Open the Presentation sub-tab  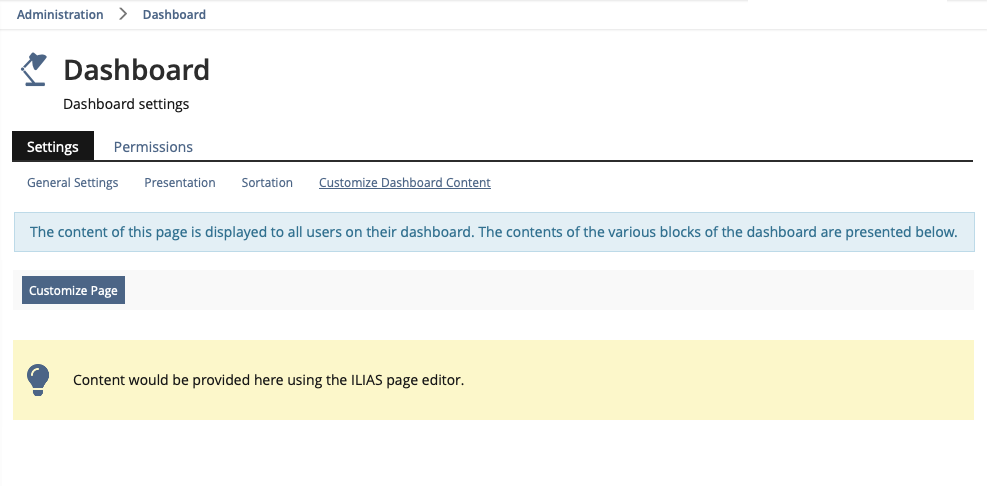pyautogui.click(x=180, y=183)
